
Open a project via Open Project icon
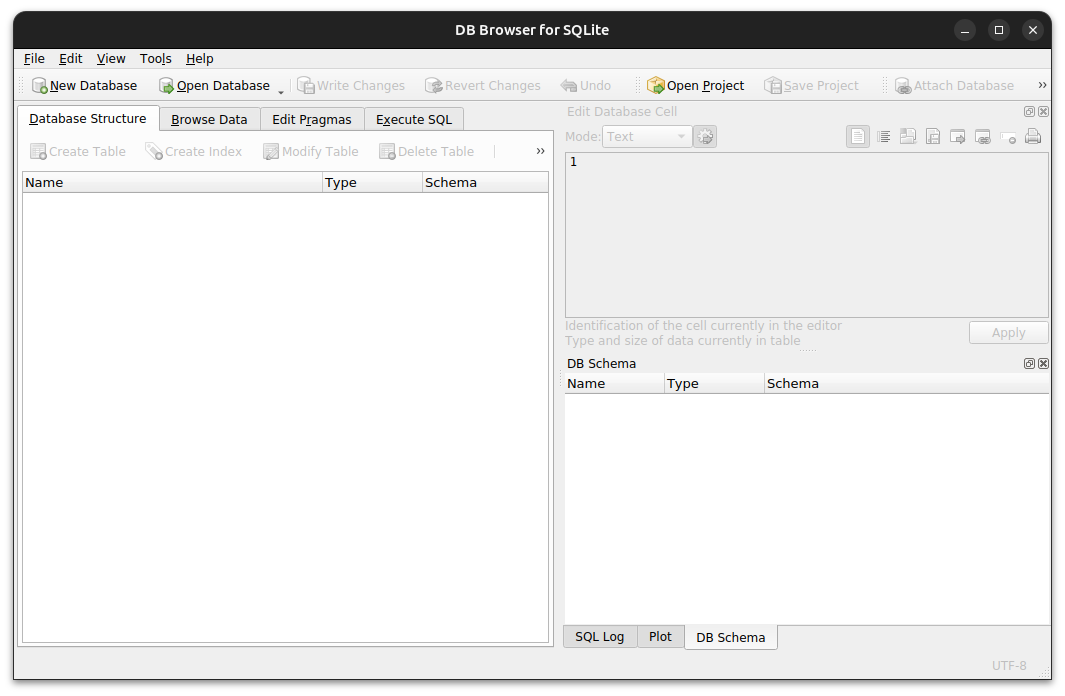coord(656,86)
